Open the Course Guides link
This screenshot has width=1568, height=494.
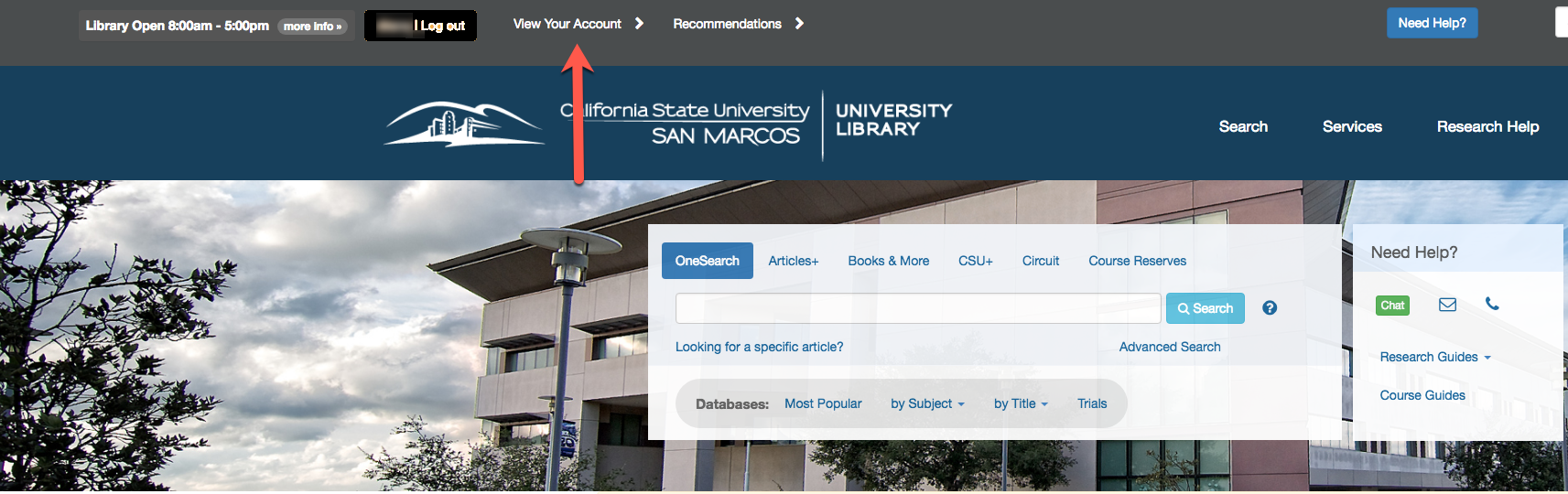(x=1422, y=395)
